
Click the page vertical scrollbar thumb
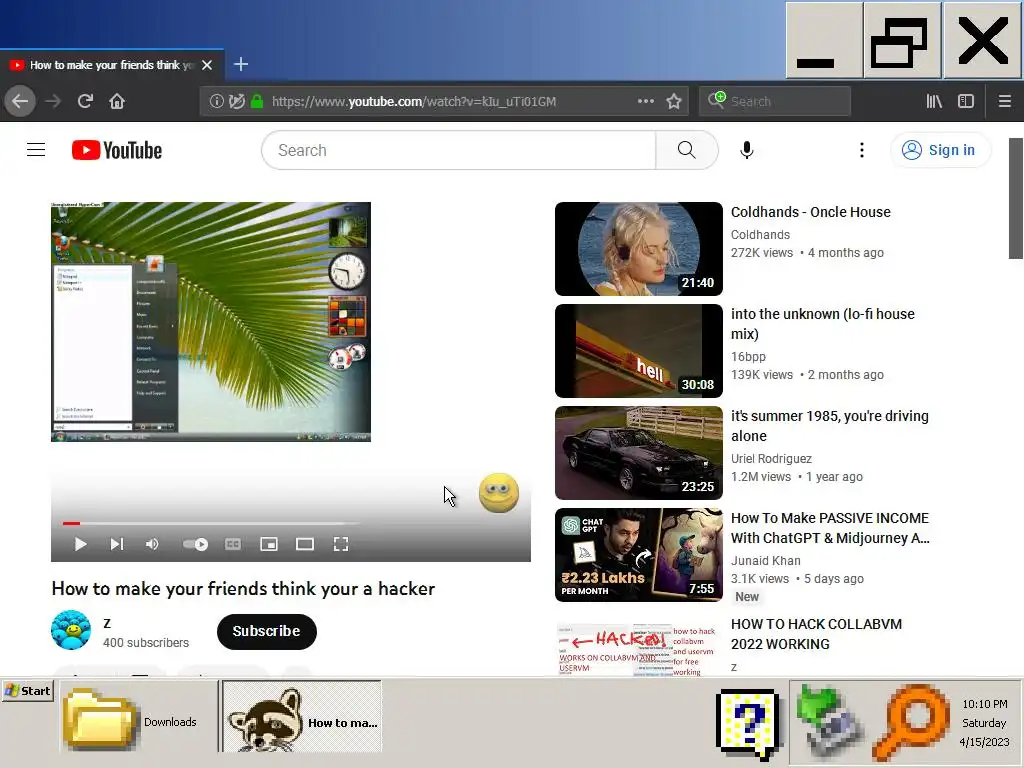click(x=1016, y=199)
